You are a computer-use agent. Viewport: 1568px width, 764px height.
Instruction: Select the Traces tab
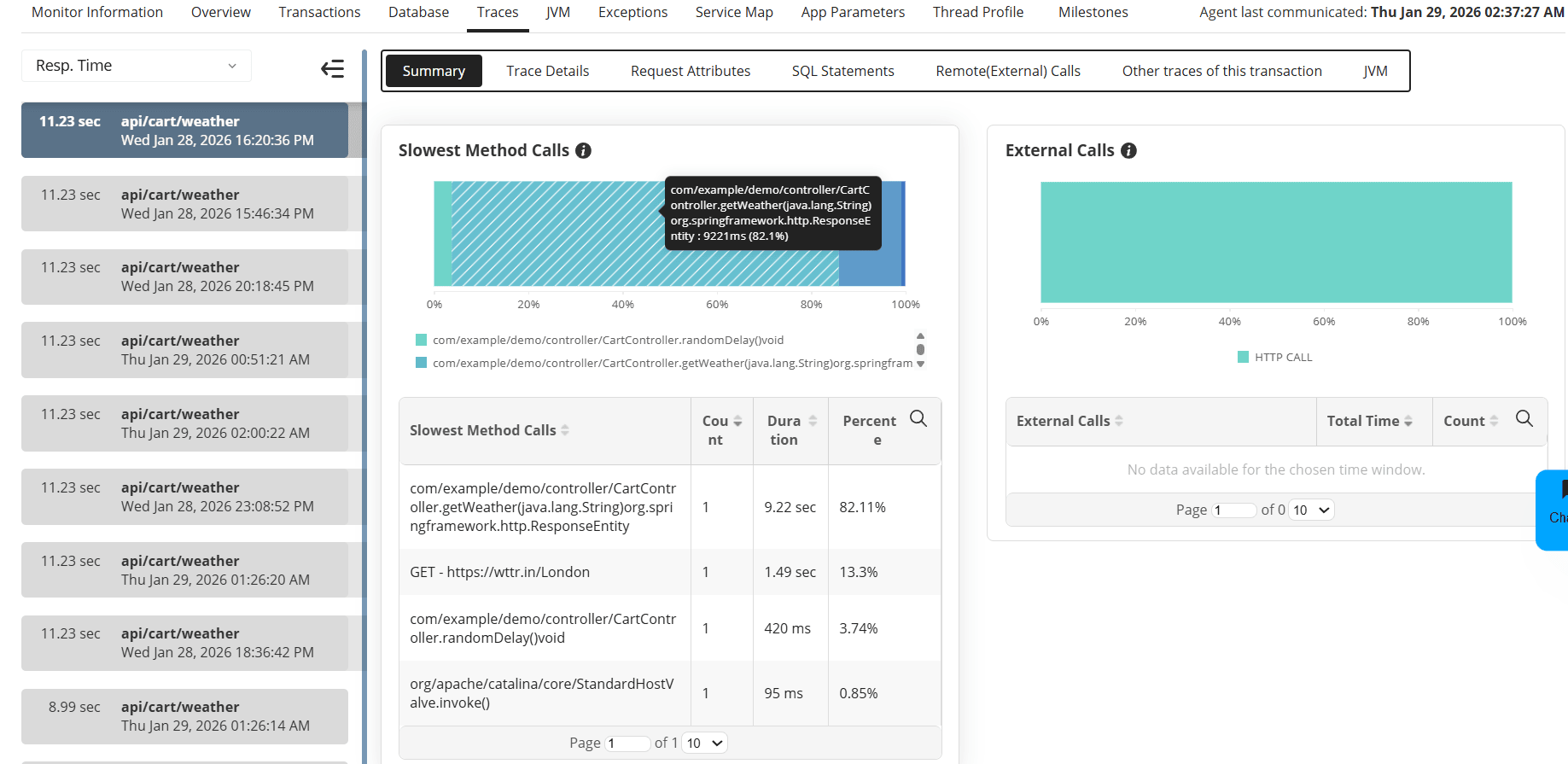click(x=498, y=12)
